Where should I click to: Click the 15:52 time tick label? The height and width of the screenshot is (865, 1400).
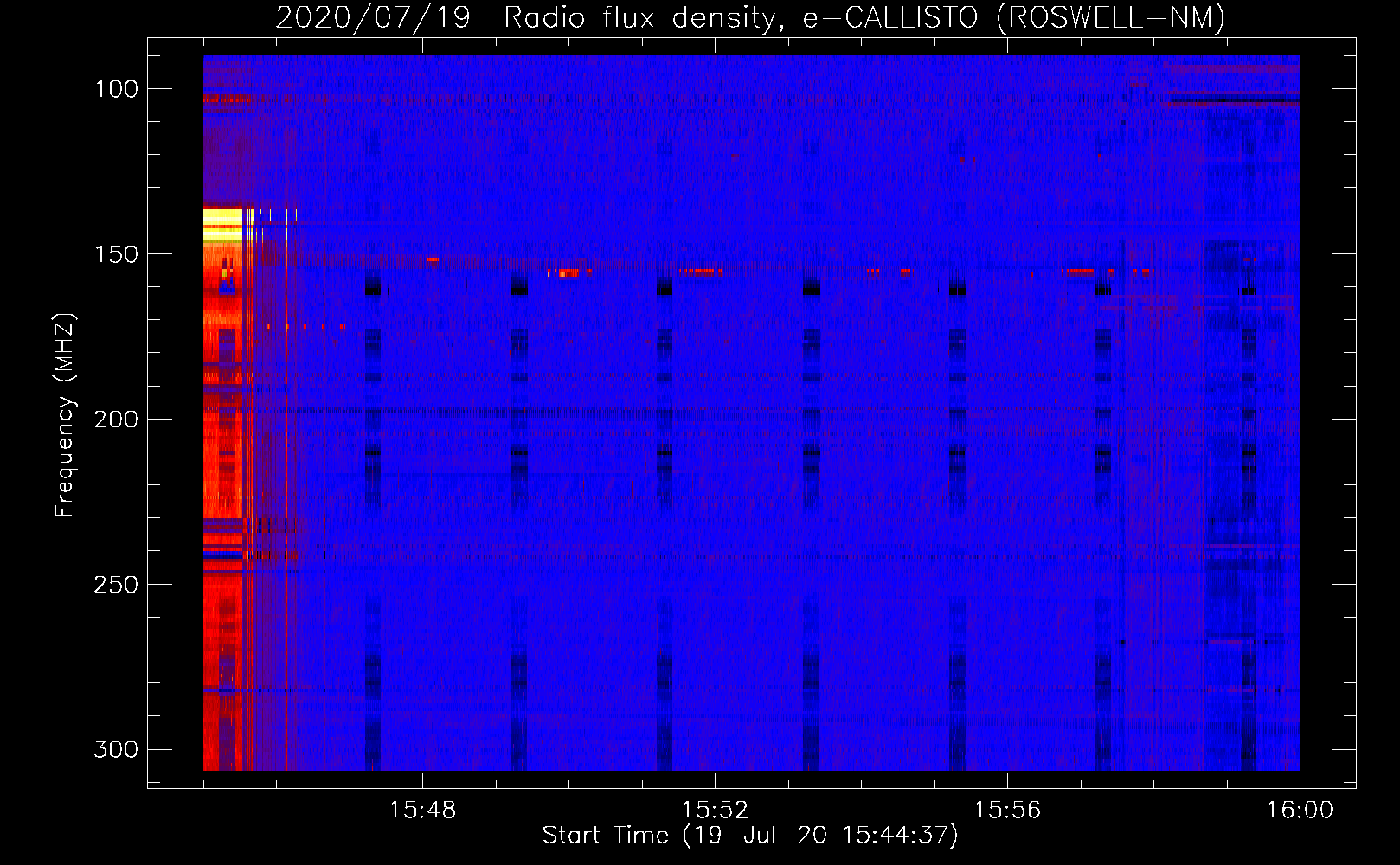pos(715,811)
